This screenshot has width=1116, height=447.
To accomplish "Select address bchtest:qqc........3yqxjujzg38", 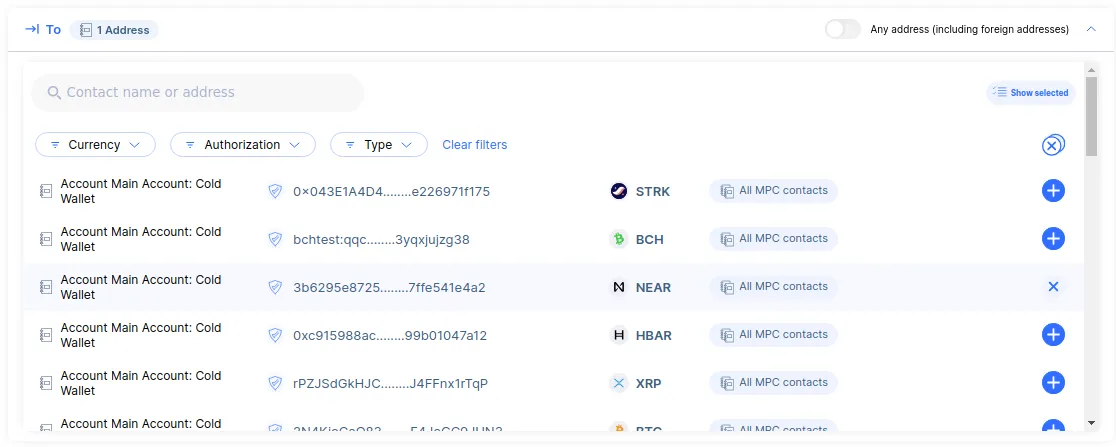I will click(381, 239).
